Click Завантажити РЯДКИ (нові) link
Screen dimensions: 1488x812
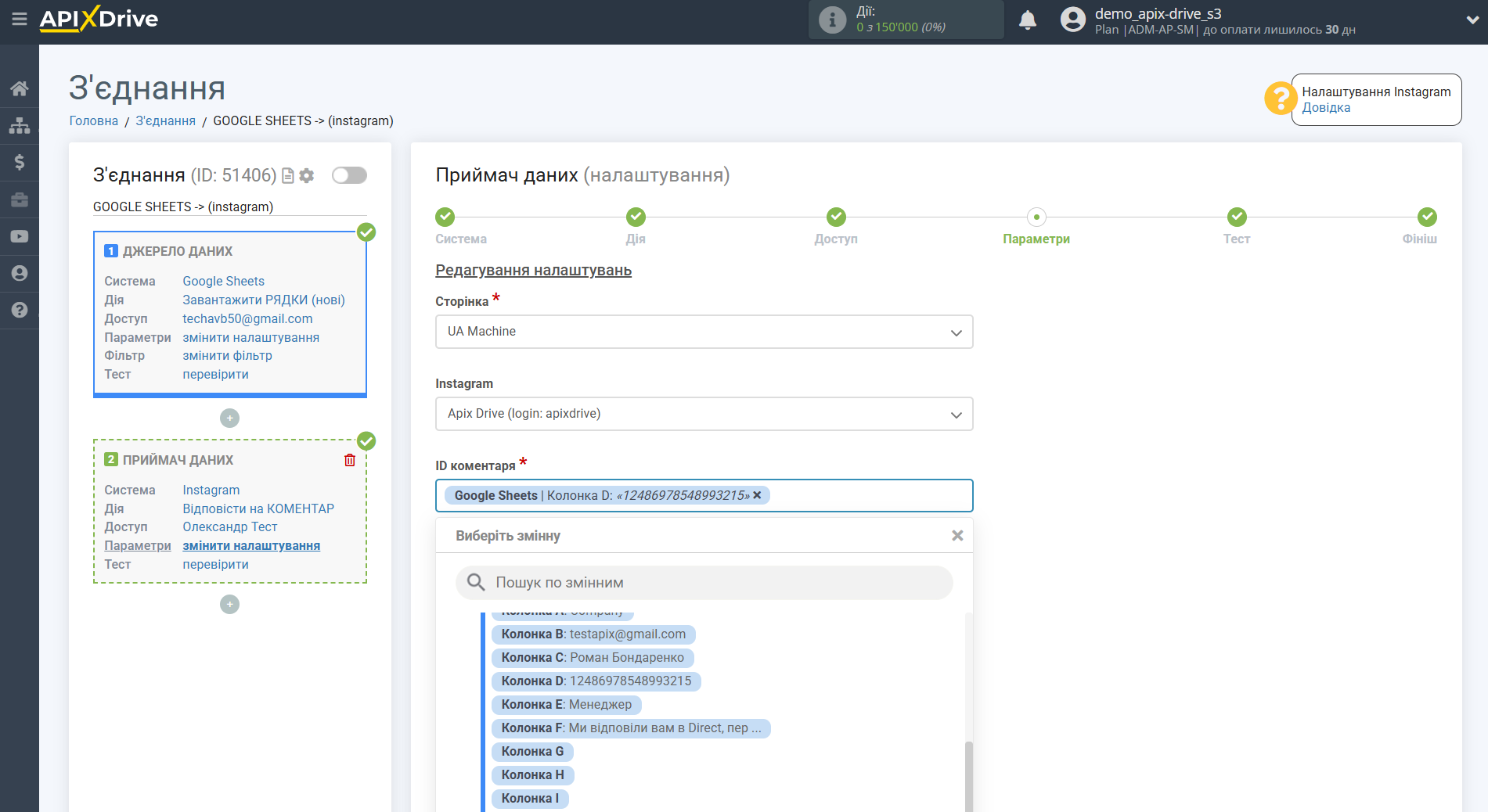pyautogui.click(x=264, y=300)
